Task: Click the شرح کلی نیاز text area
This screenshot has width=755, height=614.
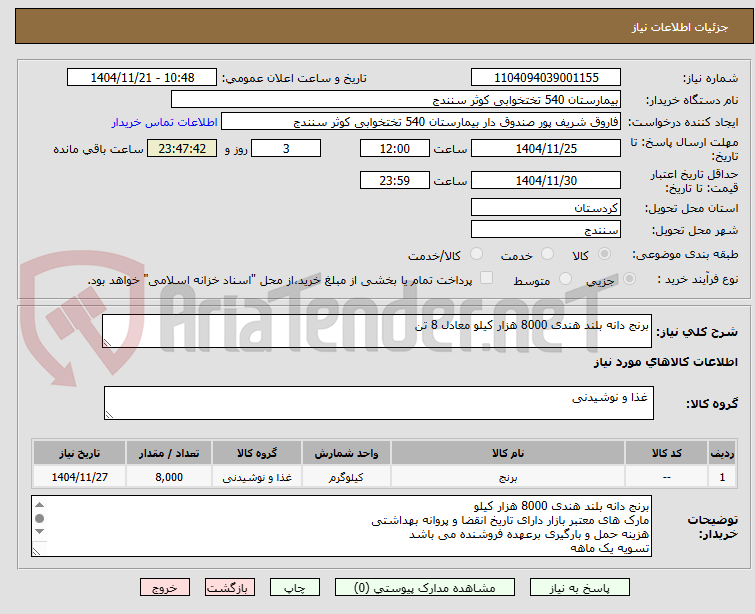Action: 377,331
